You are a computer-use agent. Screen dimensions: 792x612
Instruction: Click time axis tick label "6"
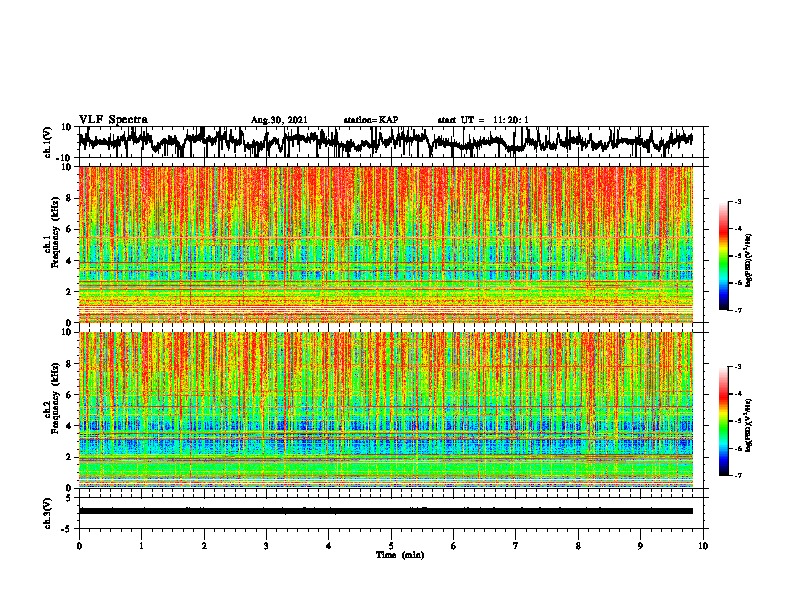coord(454,546)
